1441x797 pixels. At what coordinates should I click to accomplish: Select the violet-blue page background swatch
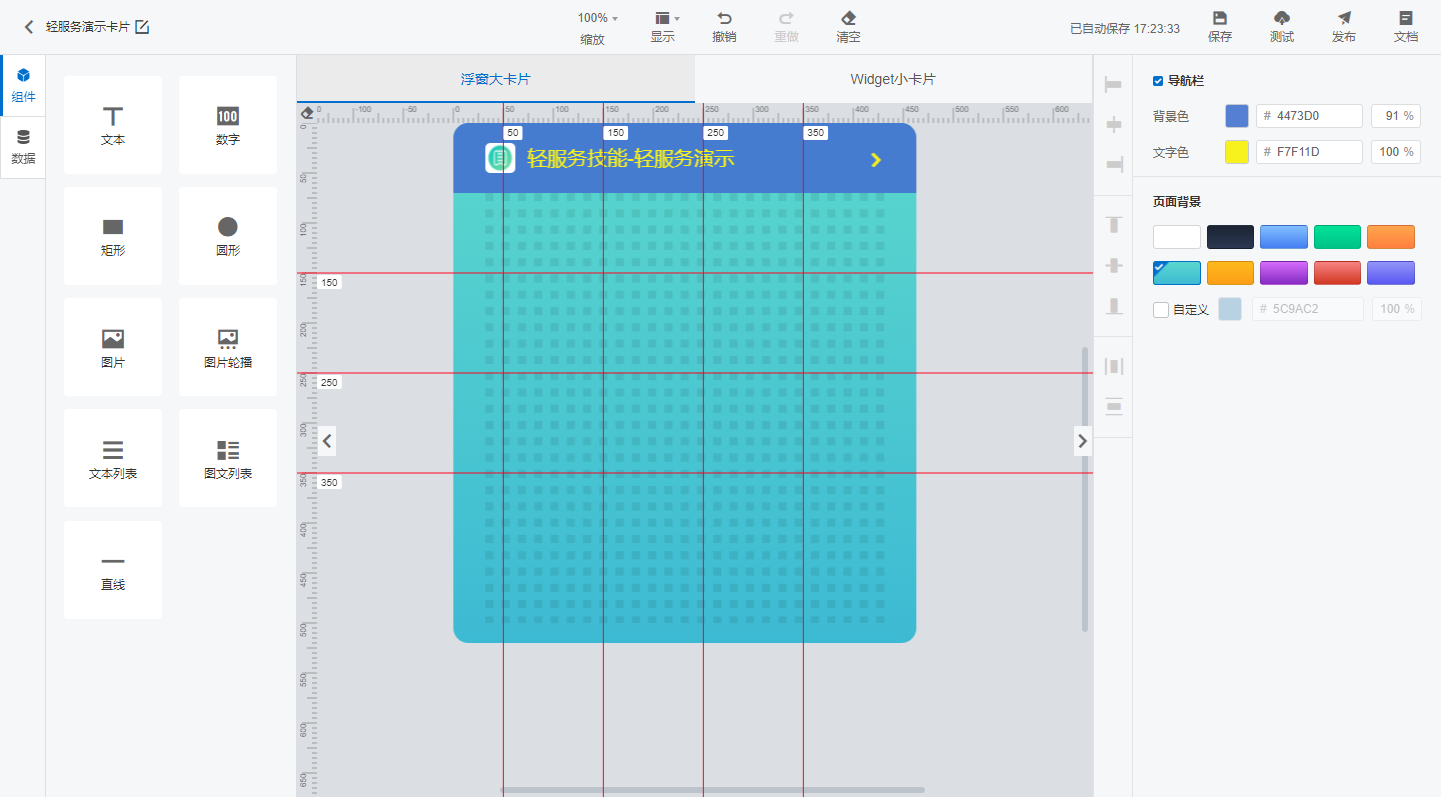pos(1391,273)
